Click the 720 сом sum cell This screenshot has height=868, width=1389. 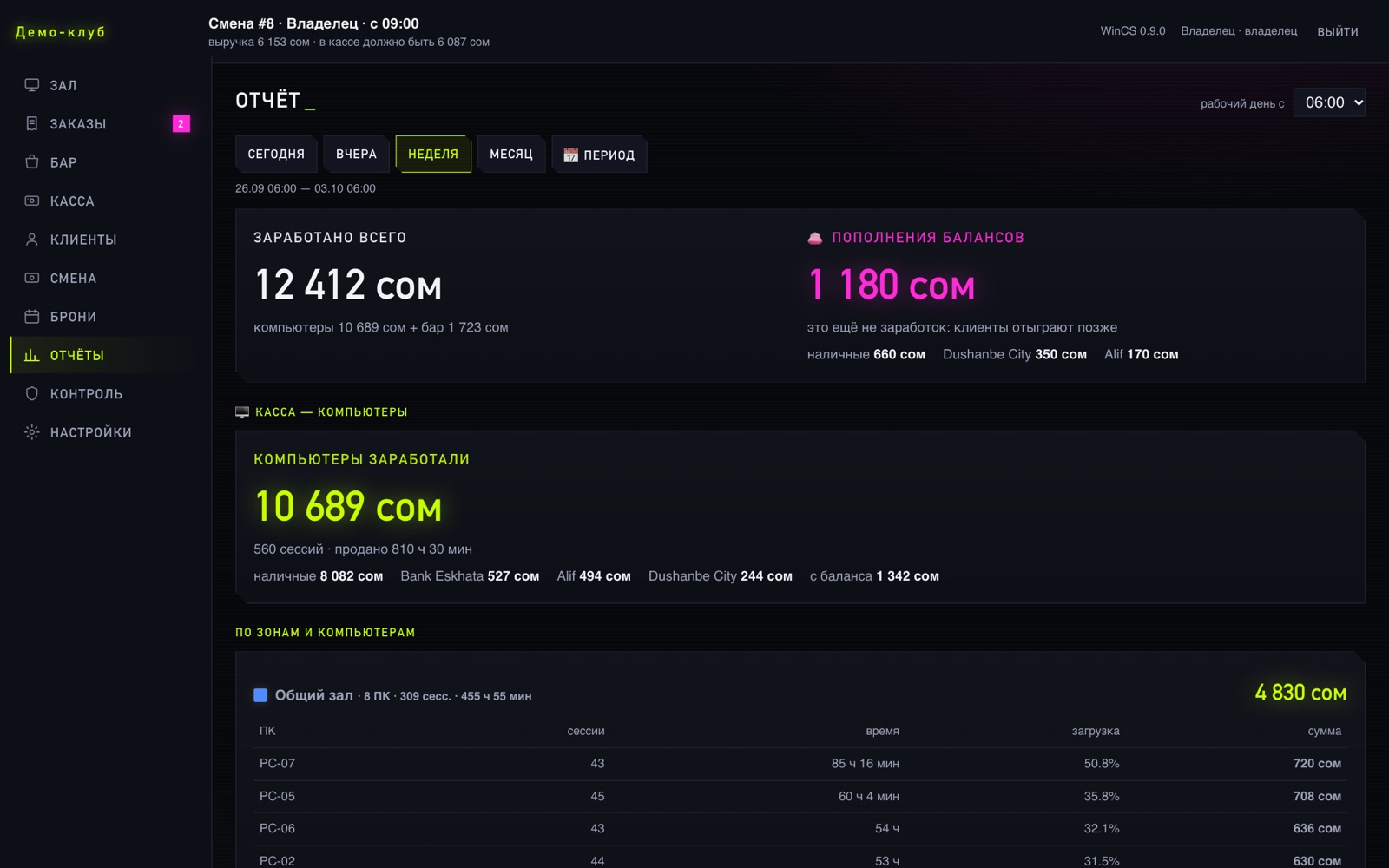tap(1317, 764)
